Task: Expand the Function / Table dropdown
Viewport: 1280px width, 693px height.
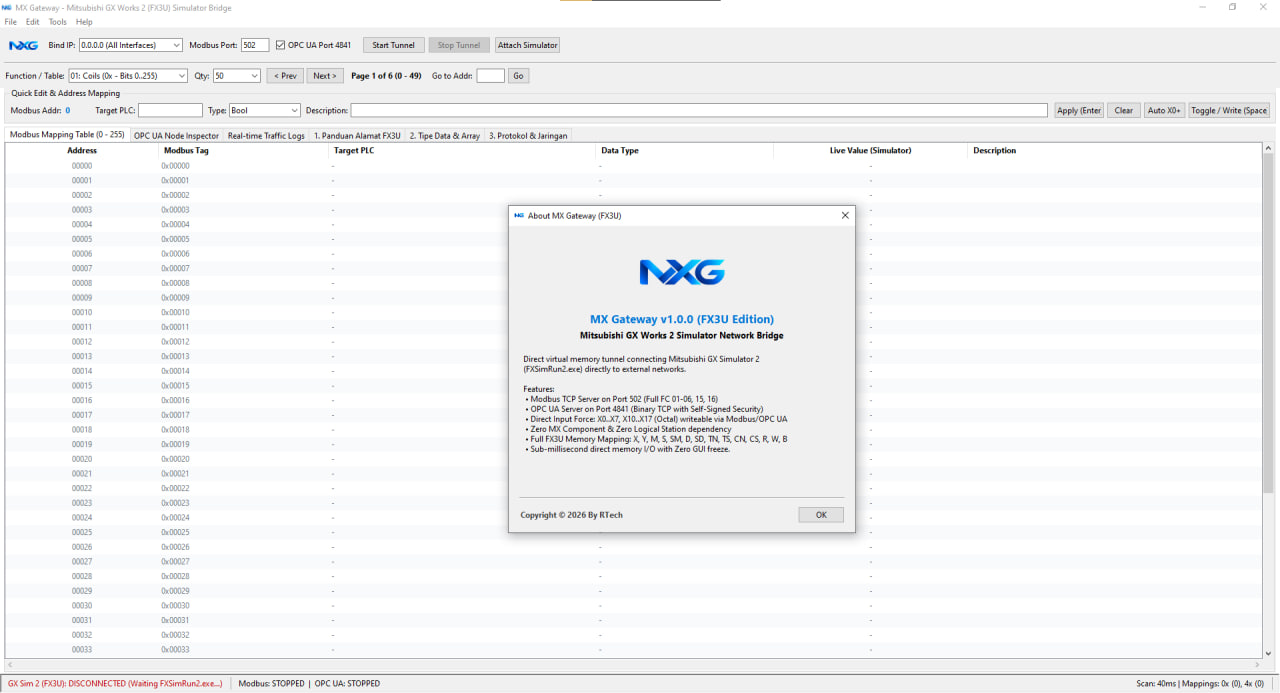Action: [181, 76]
